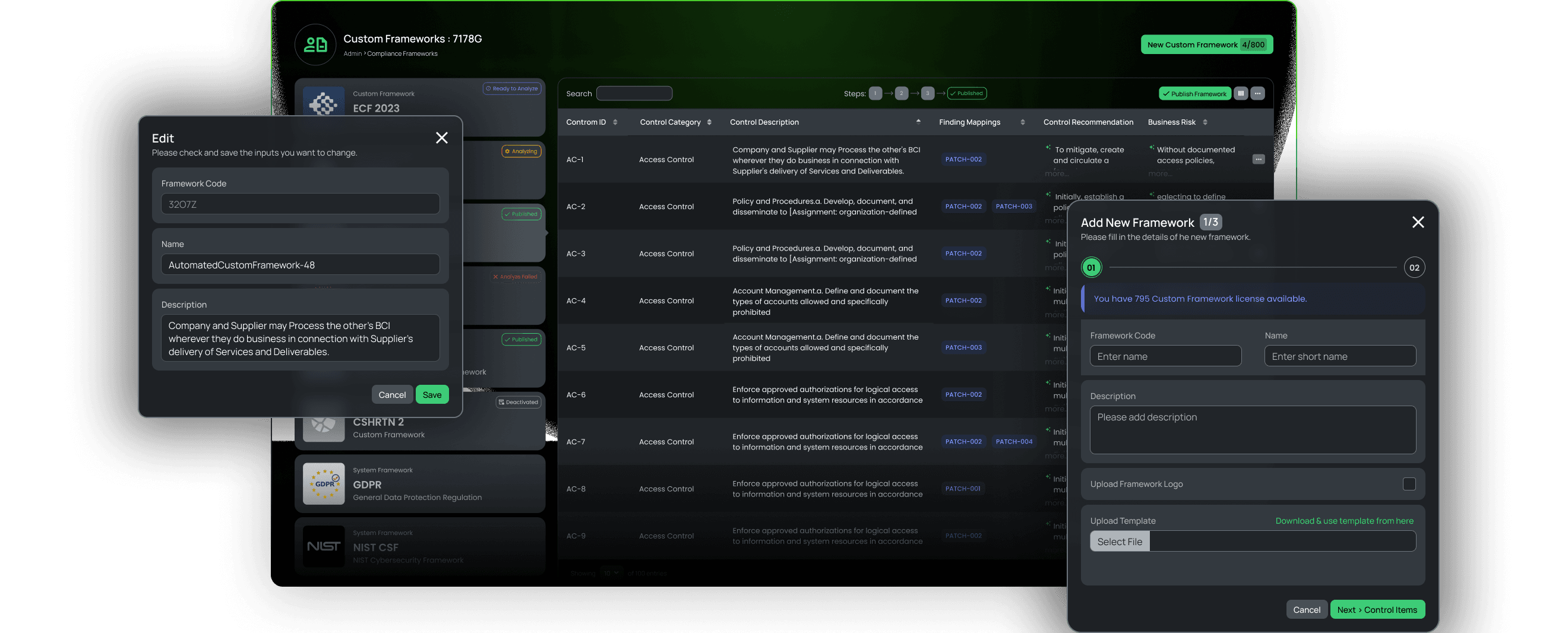Open the AC-1 row actions menu

(x=1258, y=160)
